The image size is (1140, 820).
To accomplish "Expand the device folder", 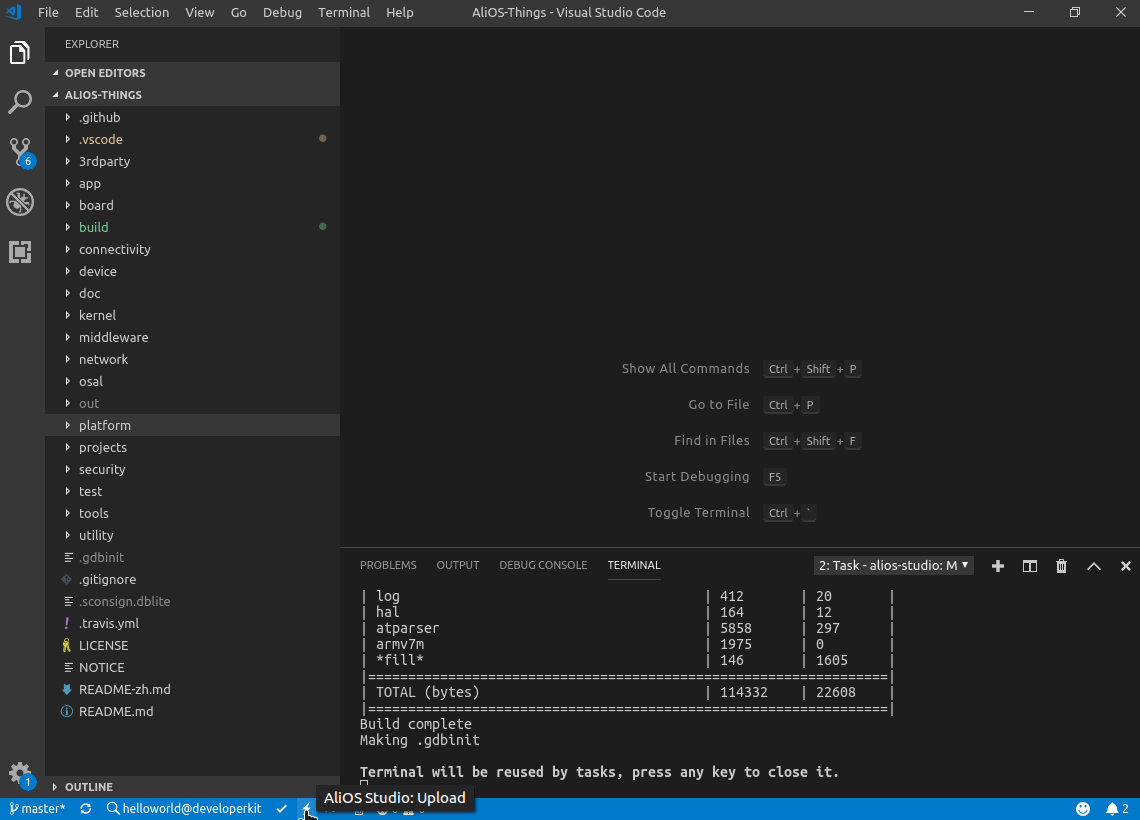I will [x=193, y=271].
